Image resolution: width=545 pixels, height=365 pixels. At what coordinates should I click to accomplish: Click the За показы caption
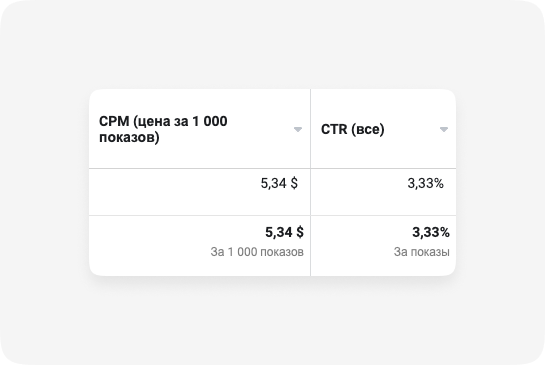(422, 252)
